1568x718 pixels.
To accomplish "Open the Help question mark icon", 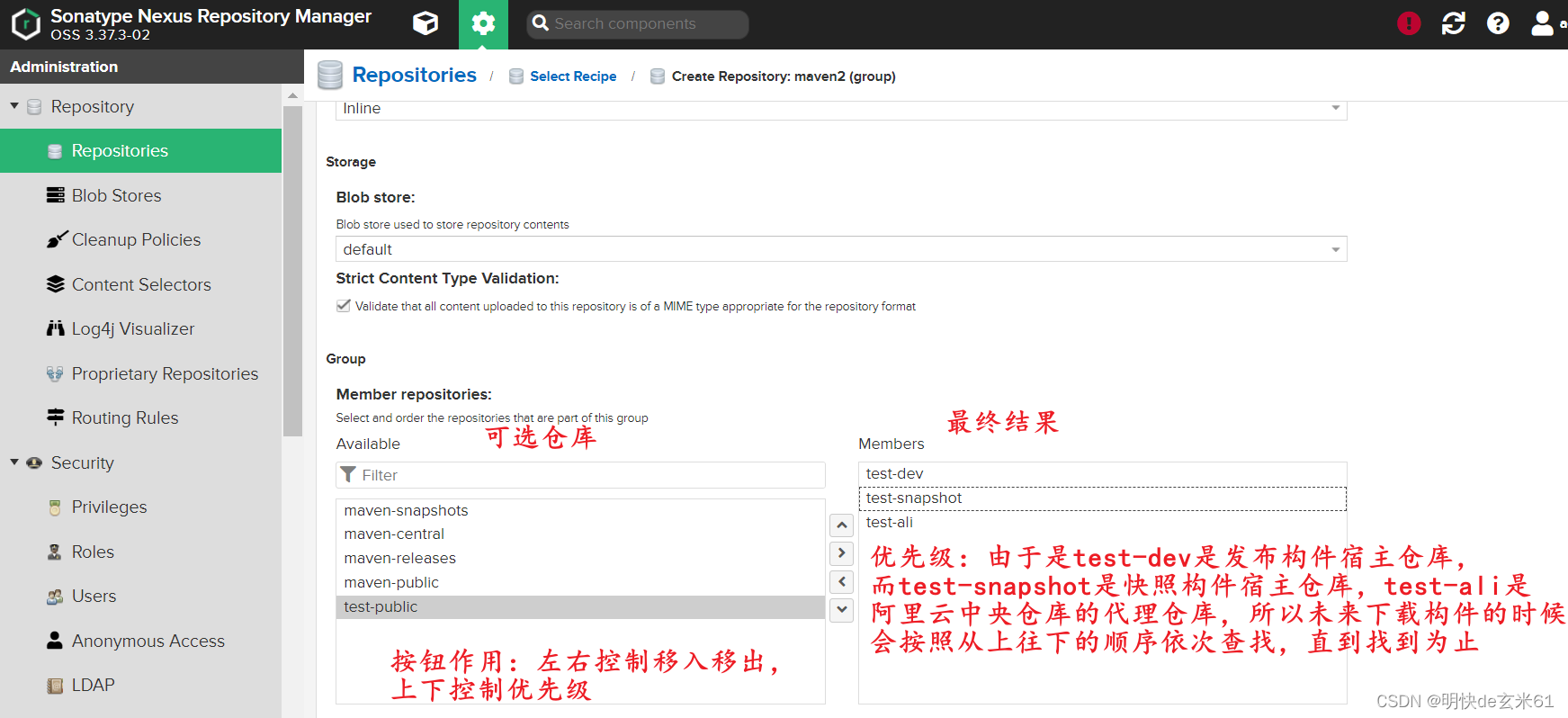I will [1498, 23].
